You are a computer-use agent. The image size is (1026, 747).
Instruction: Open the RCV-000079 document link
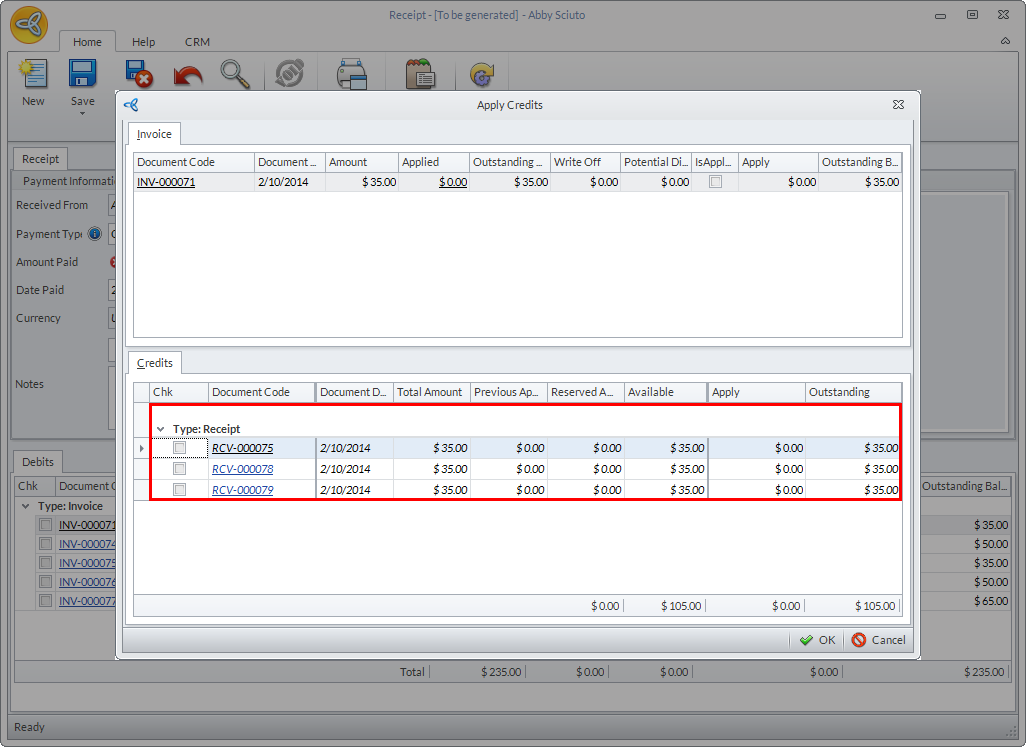[242, 490]
